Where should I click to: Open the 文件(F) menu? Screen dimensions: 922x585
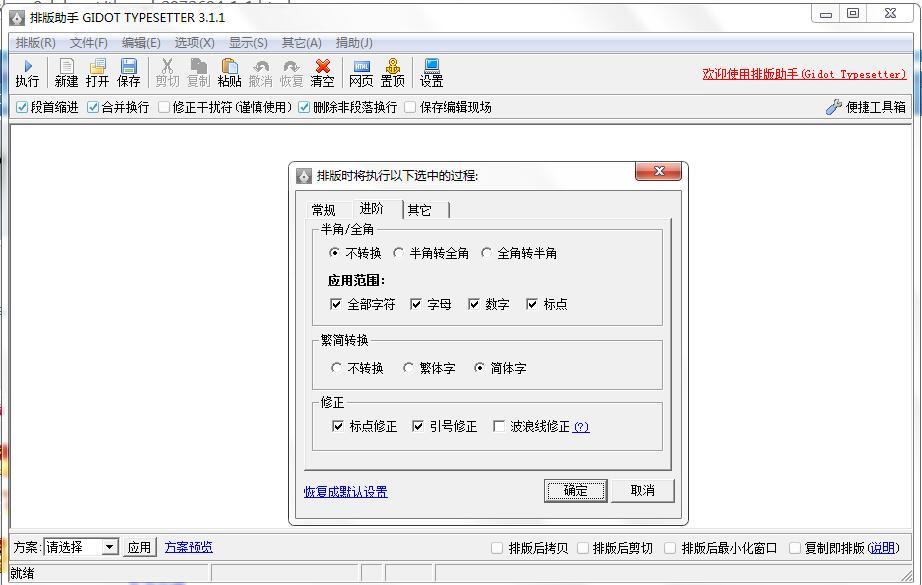[x=89, y=43]
